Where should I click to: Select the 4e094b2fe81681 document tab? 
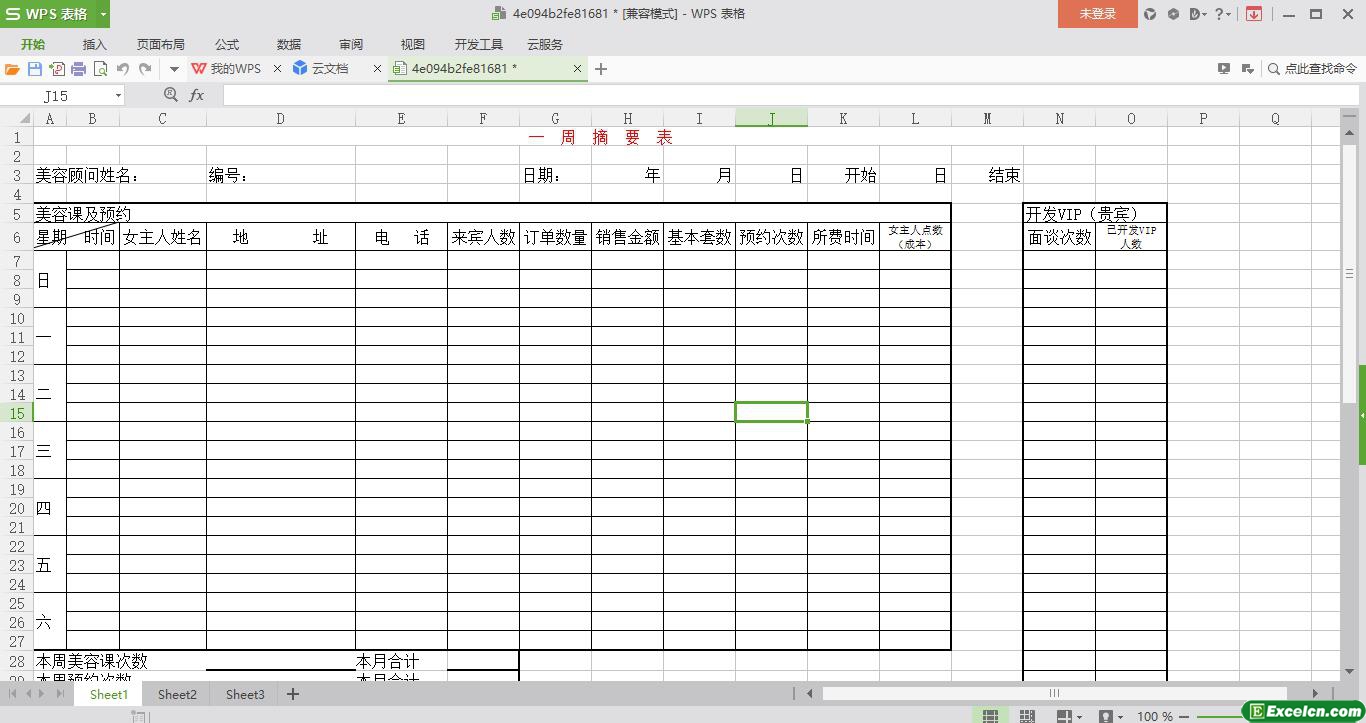pyautogui.click(x=464, y=69)
